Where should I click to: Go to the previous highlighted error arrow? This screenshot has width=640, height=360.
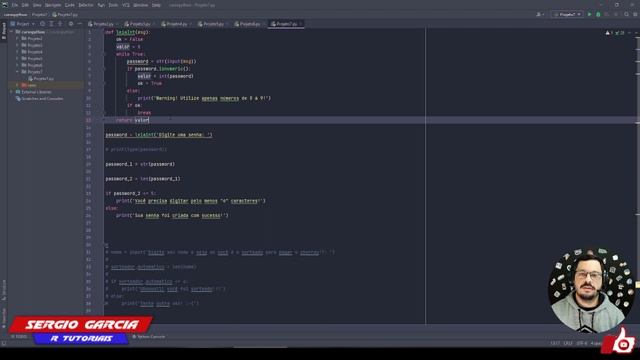(x=629, y=33)
